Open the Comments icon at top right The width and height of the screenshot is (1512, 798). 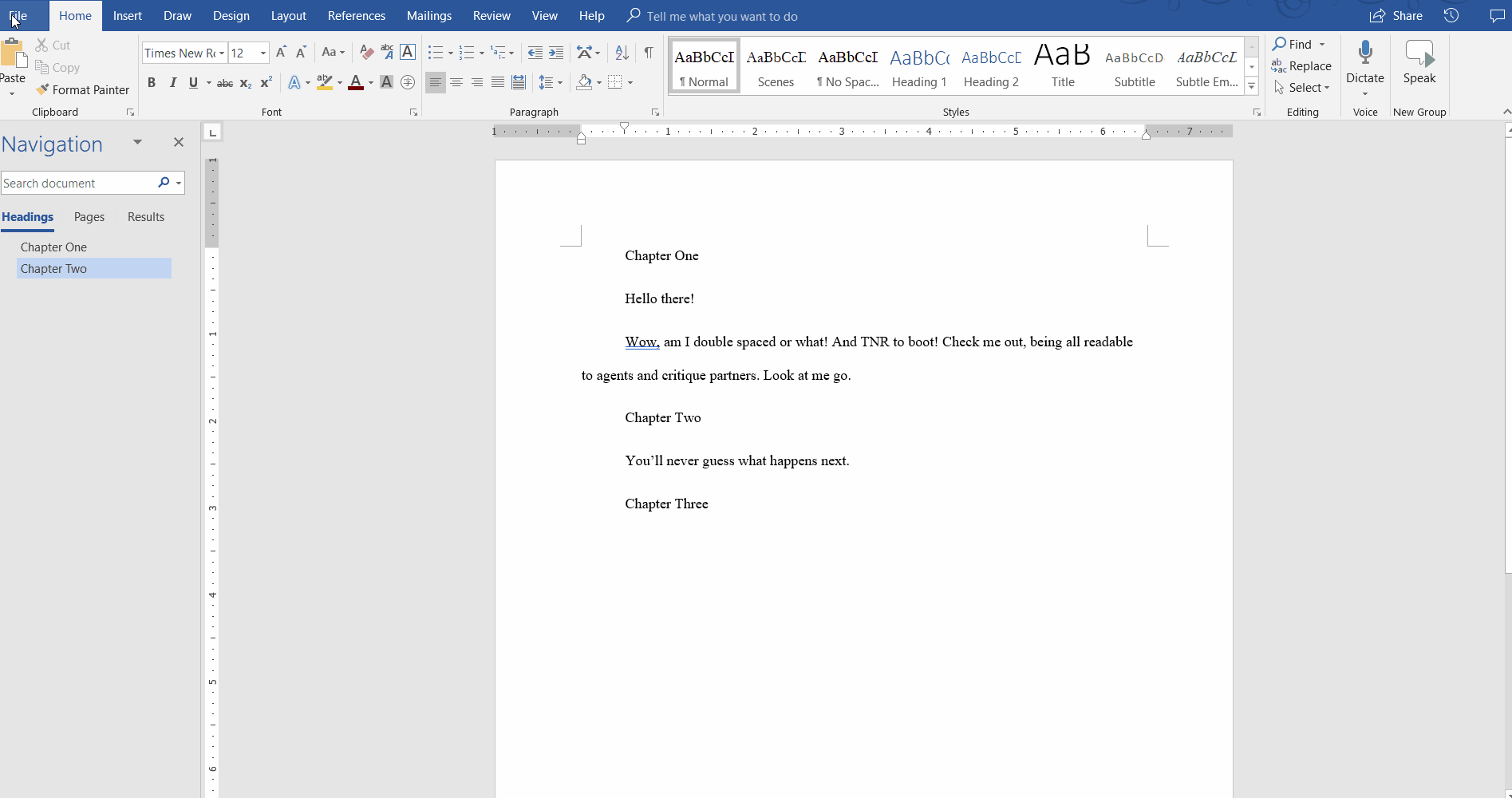(1498, 16)
